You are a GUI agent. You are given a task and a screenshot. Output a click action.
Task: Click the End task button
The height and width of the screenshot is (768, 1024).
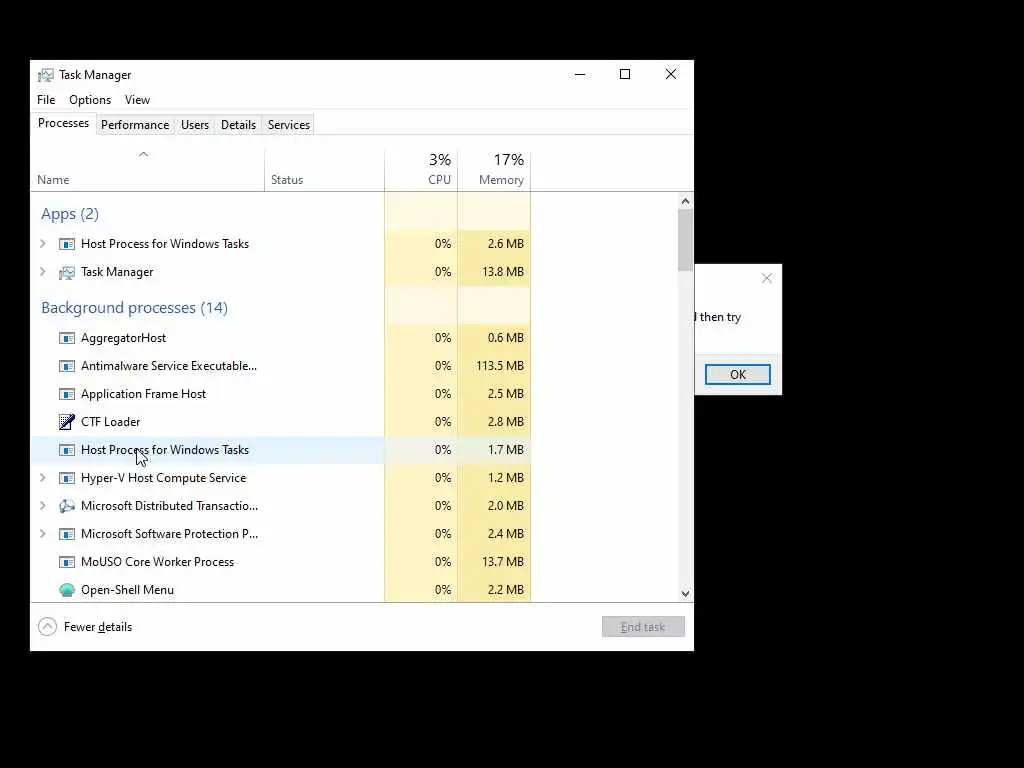[643, 627]
